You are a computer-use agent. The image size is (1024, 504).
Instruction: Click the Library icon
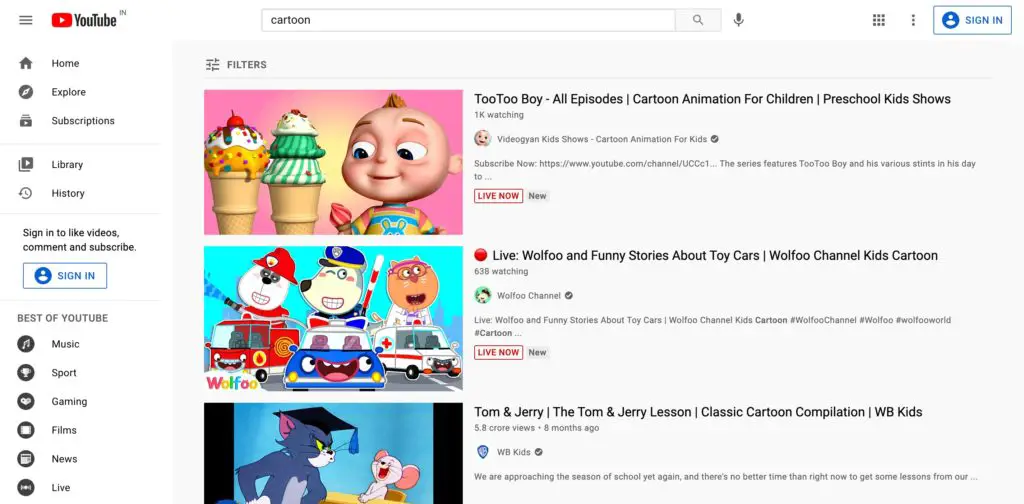click(25, 165)
